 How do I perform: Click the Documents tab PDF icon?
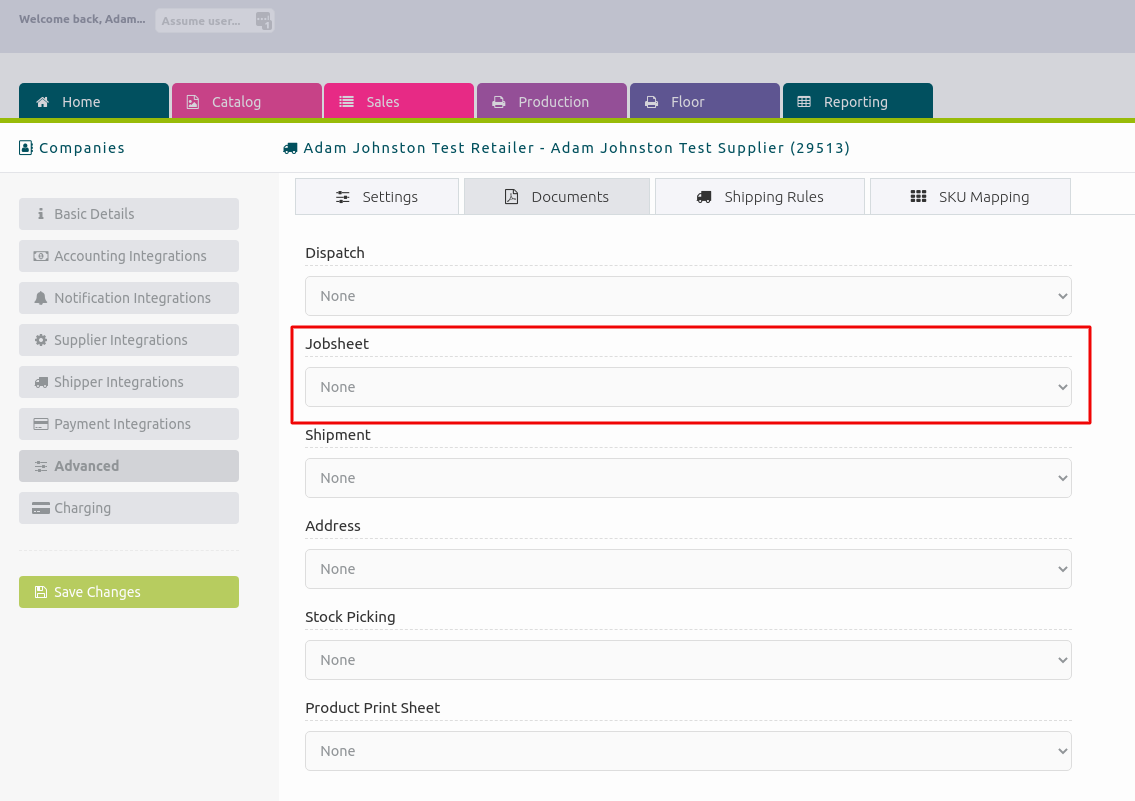pyautogui.click(x=511, y=197)
